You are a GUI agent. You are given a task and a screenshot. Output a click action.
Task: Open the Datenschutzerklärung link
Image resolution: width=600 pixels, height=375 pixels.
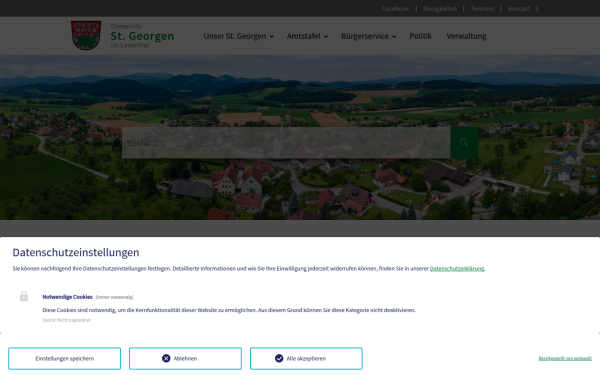(x=457, y=269)
